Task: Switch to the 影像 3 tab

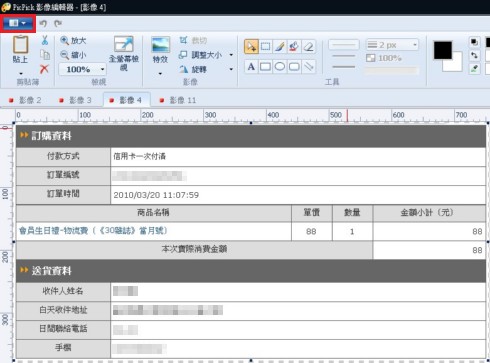Action: (75, 100)
